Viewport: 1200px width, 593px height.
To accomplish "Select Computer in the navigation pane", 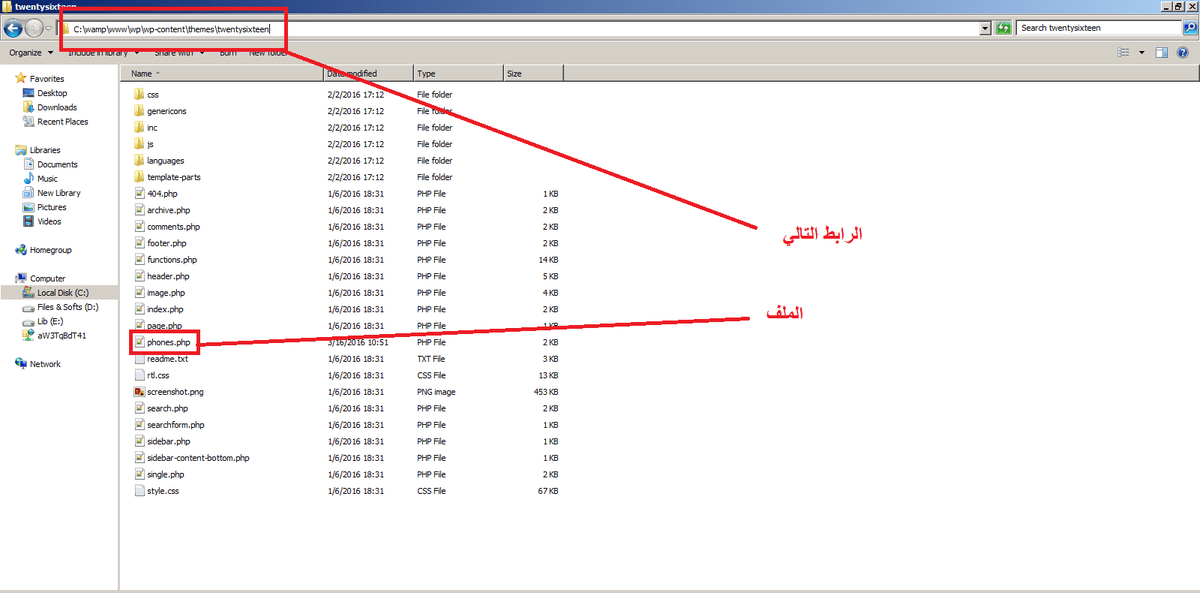I will (47, 278).
